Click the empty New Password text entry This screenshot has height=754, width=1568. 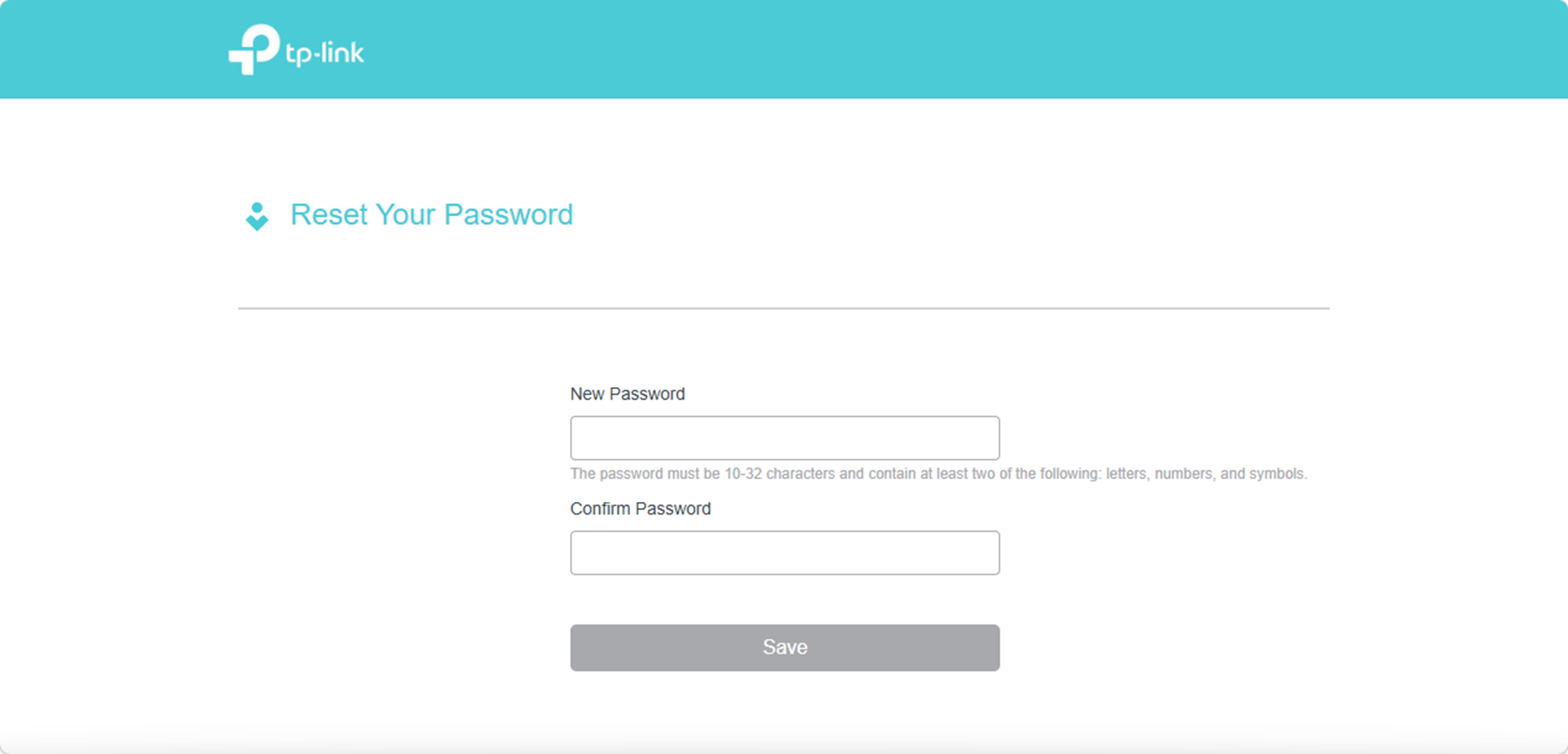[x=784, y=437]
